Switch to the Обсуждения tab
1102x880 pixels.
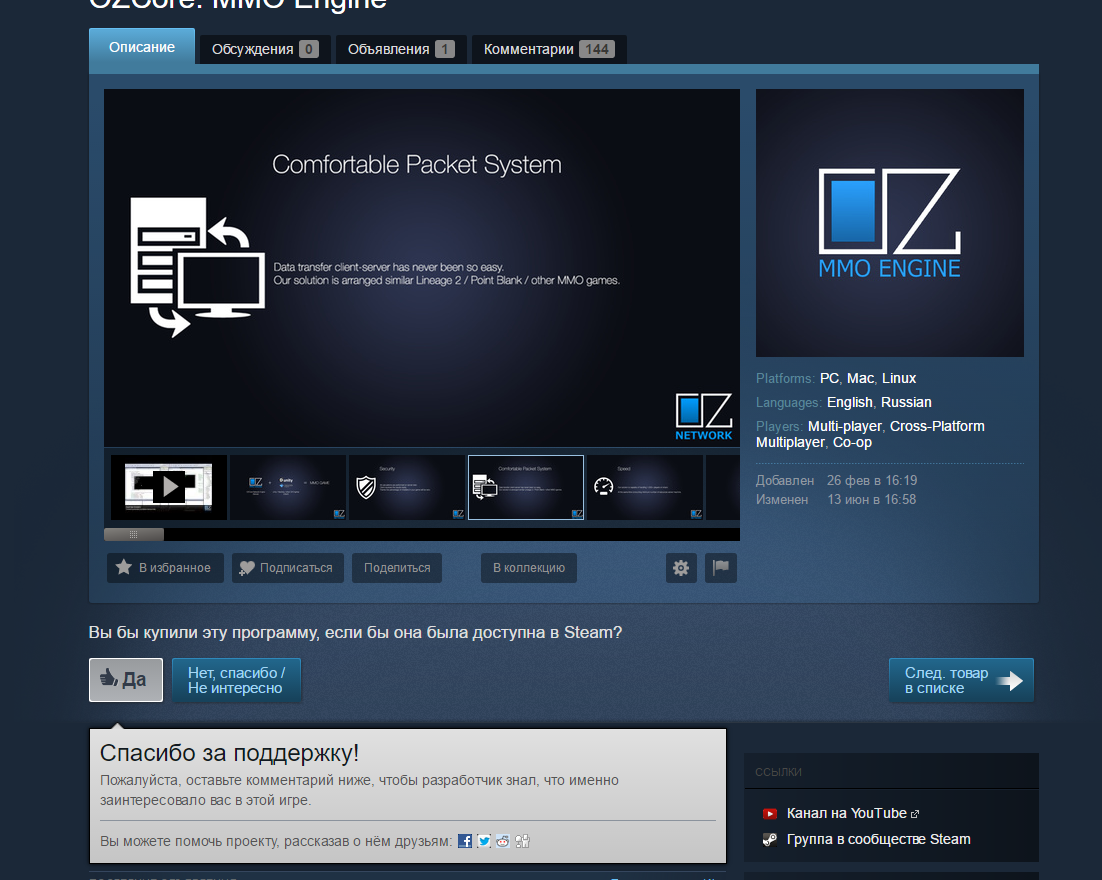point(265,49)
